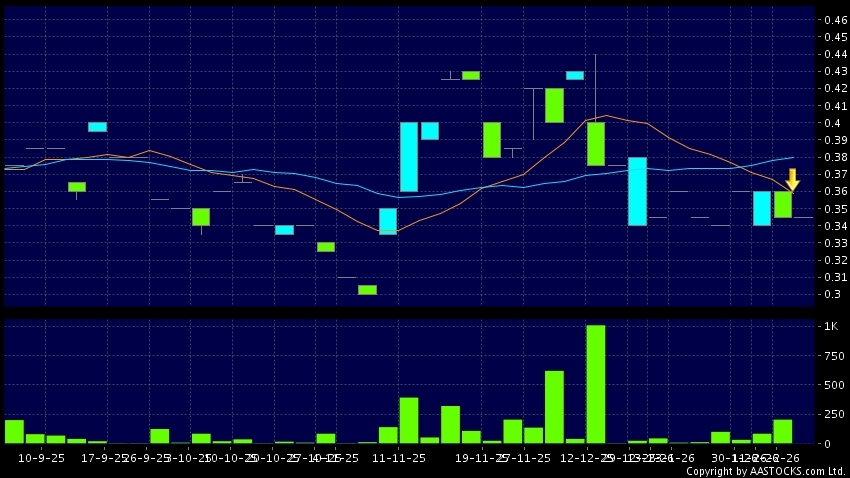Click the first volume bar at far left
850x478 pixels.
pos(14,431)
